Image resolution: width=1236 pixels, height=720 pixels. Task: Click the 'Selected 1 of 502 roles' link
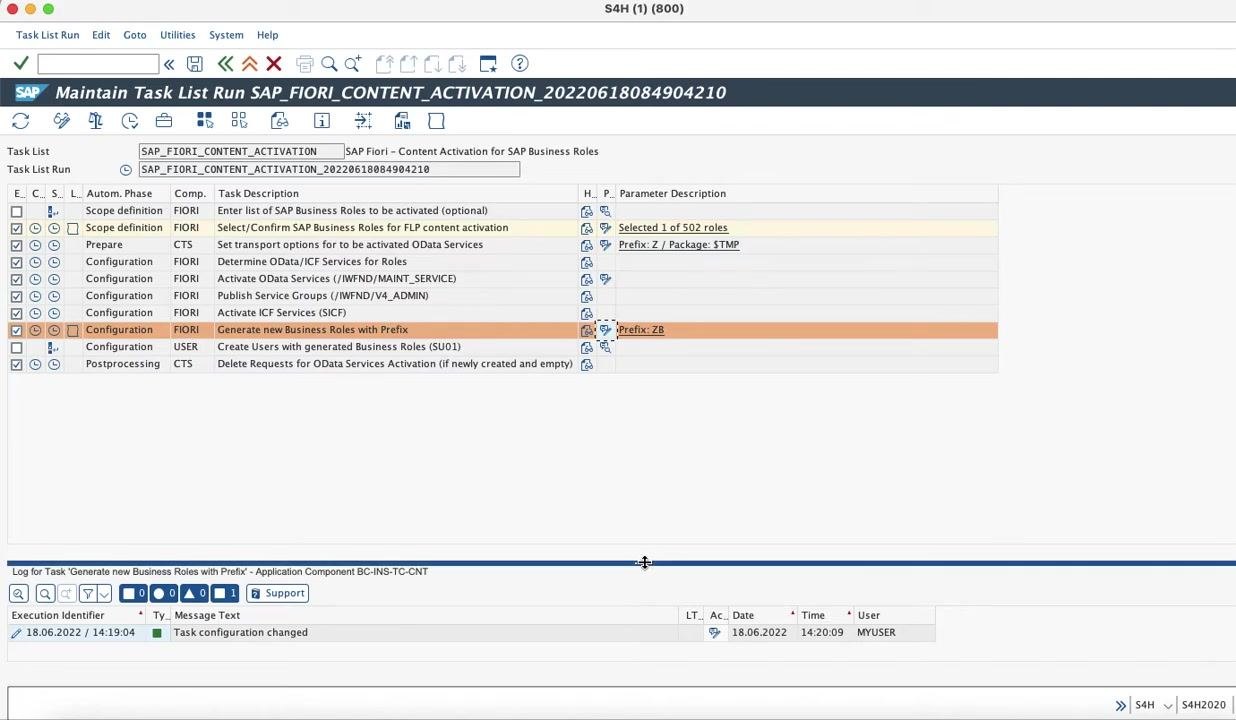pos(673,228)
